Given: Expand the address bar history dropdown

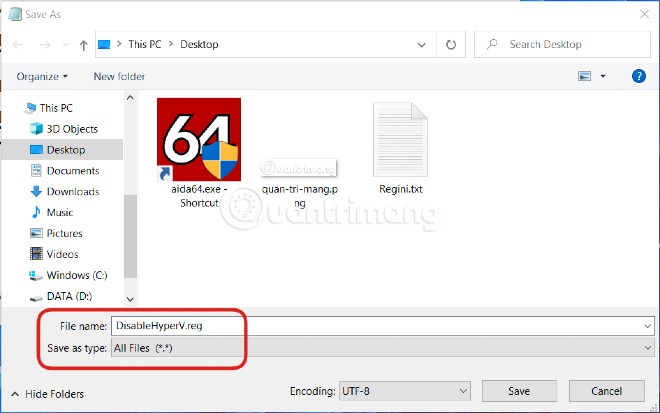Looking at the screenshot, I should point(421,45).
